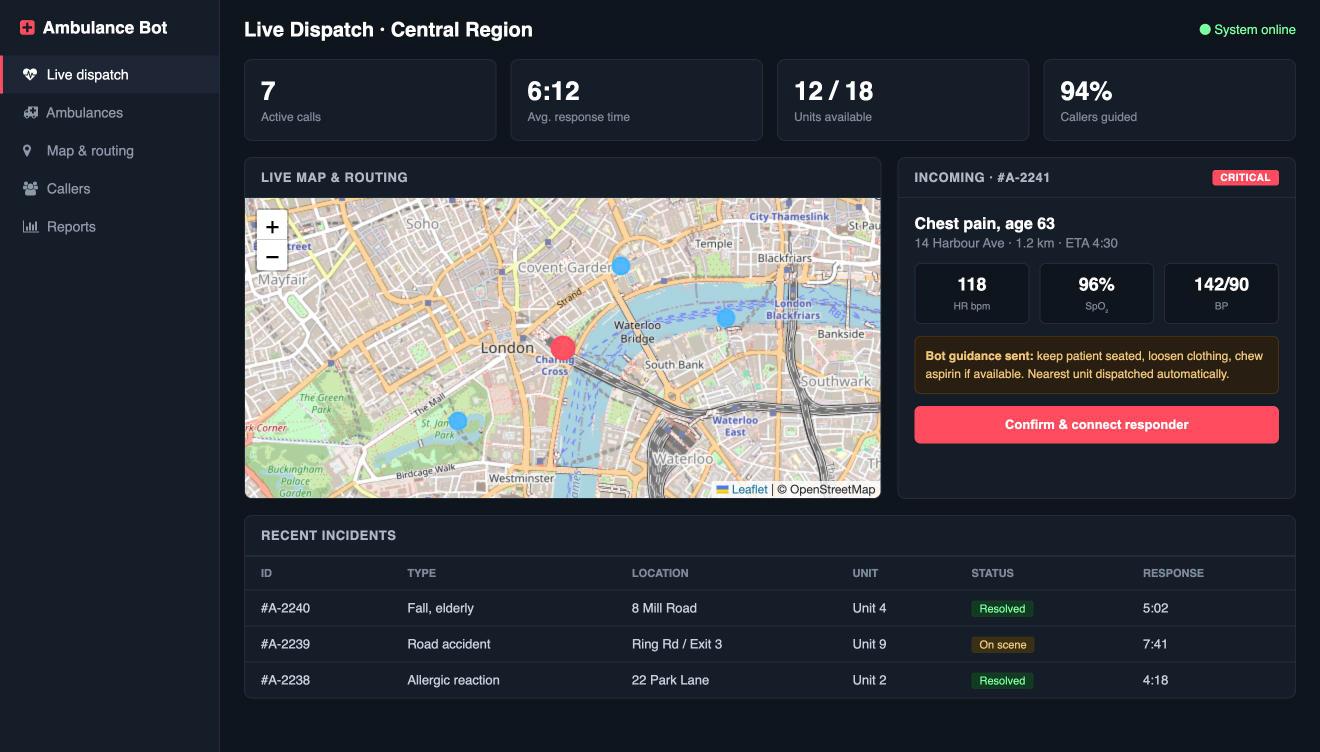The height and width of the screenshot is (752, 1320).
Task: Click the CRITICAL severity badge
Action: 1245,178
